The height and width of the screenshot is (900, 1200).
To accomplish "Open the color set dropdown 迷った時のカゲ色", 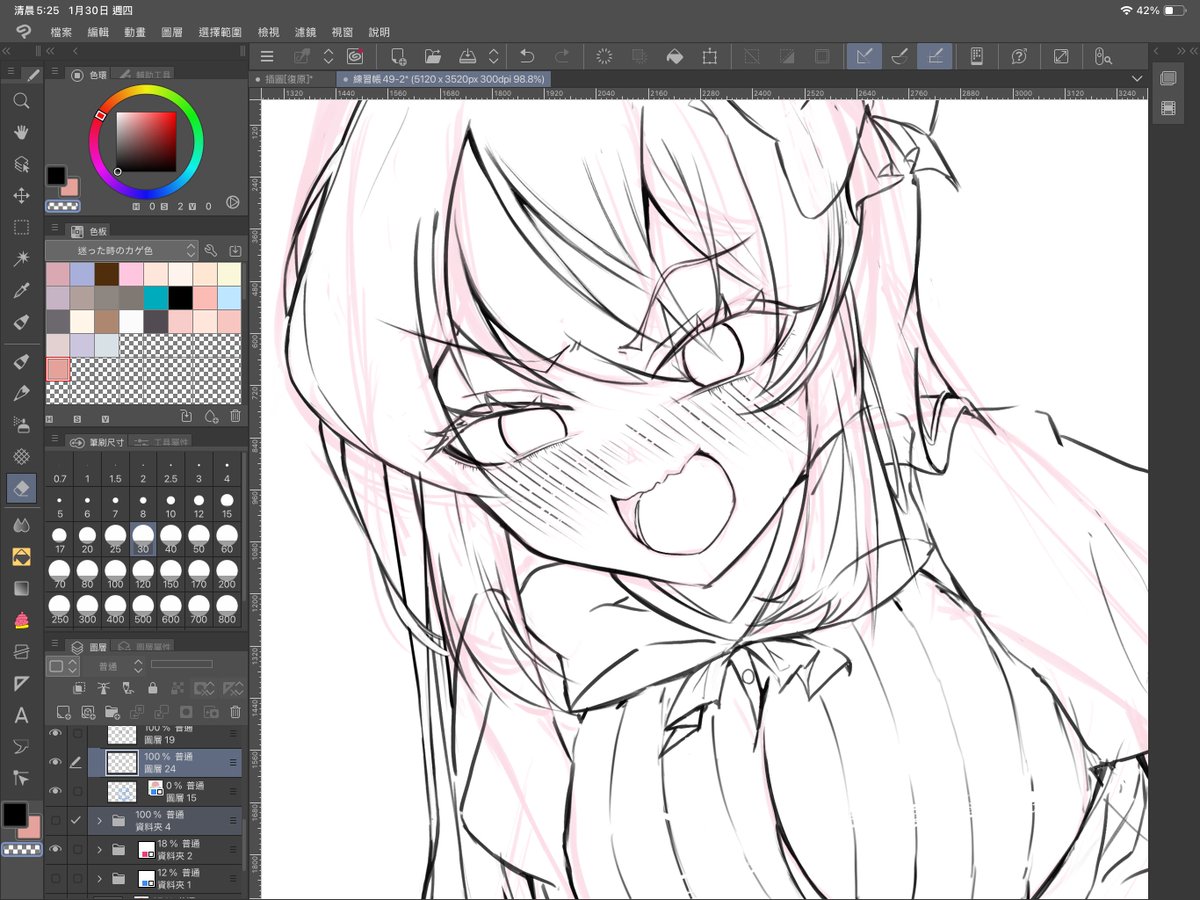I will click(122, 250).
